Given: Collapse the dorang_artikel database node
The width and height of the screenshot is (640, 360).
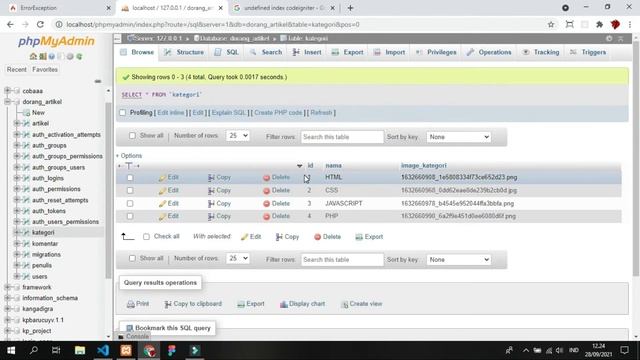Looking at the screenshot, I should coord(7,102).
